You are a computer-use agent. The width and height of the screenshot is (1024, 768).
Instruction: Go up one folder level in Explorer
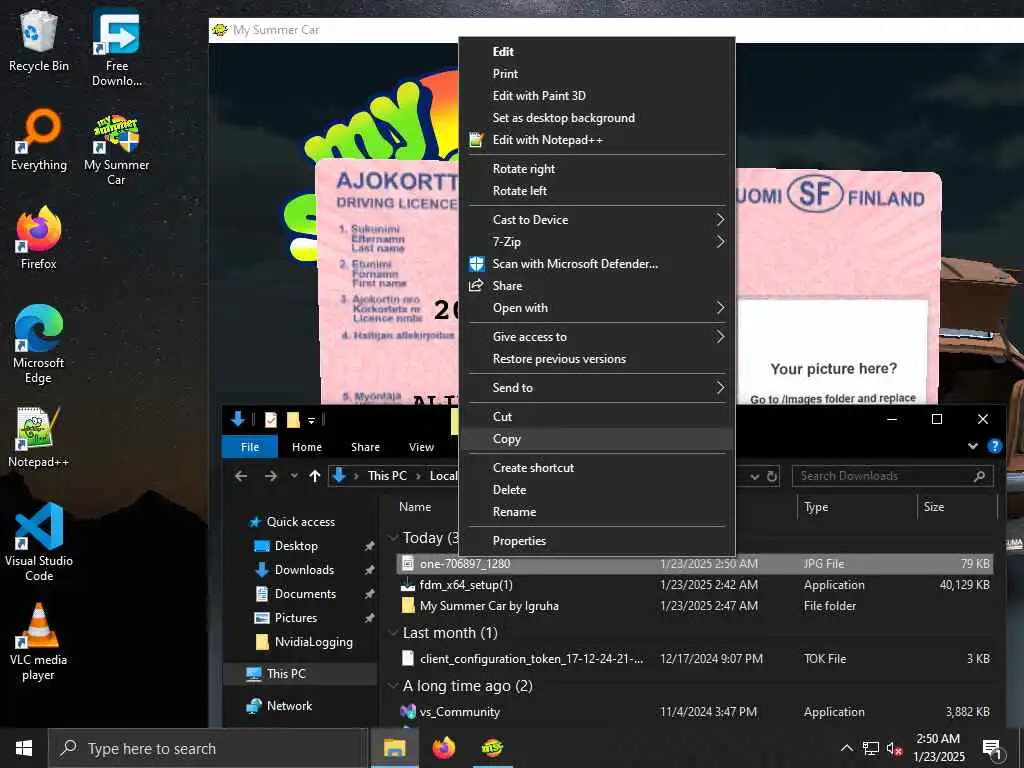(x=315, y=476)
